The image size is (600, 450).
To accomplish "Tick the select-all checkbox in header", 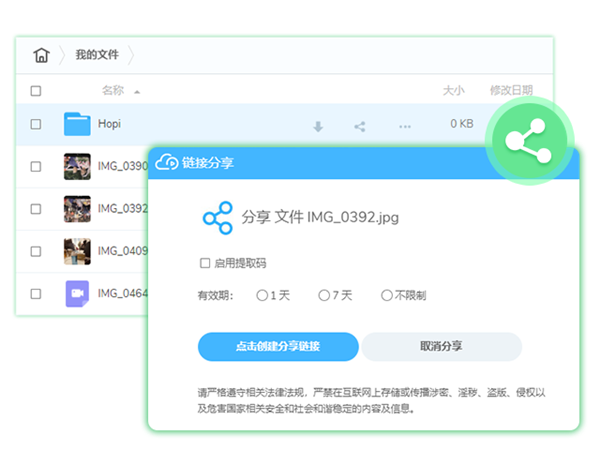I will pyautogui.click(x=36, y=91).
